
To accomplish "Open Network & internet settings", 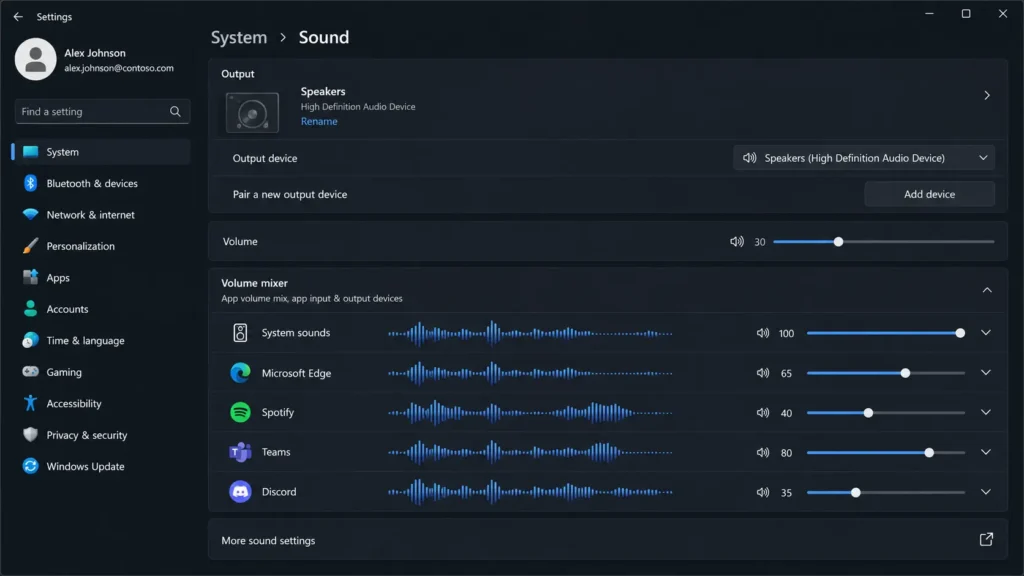I will click(101, 215).
